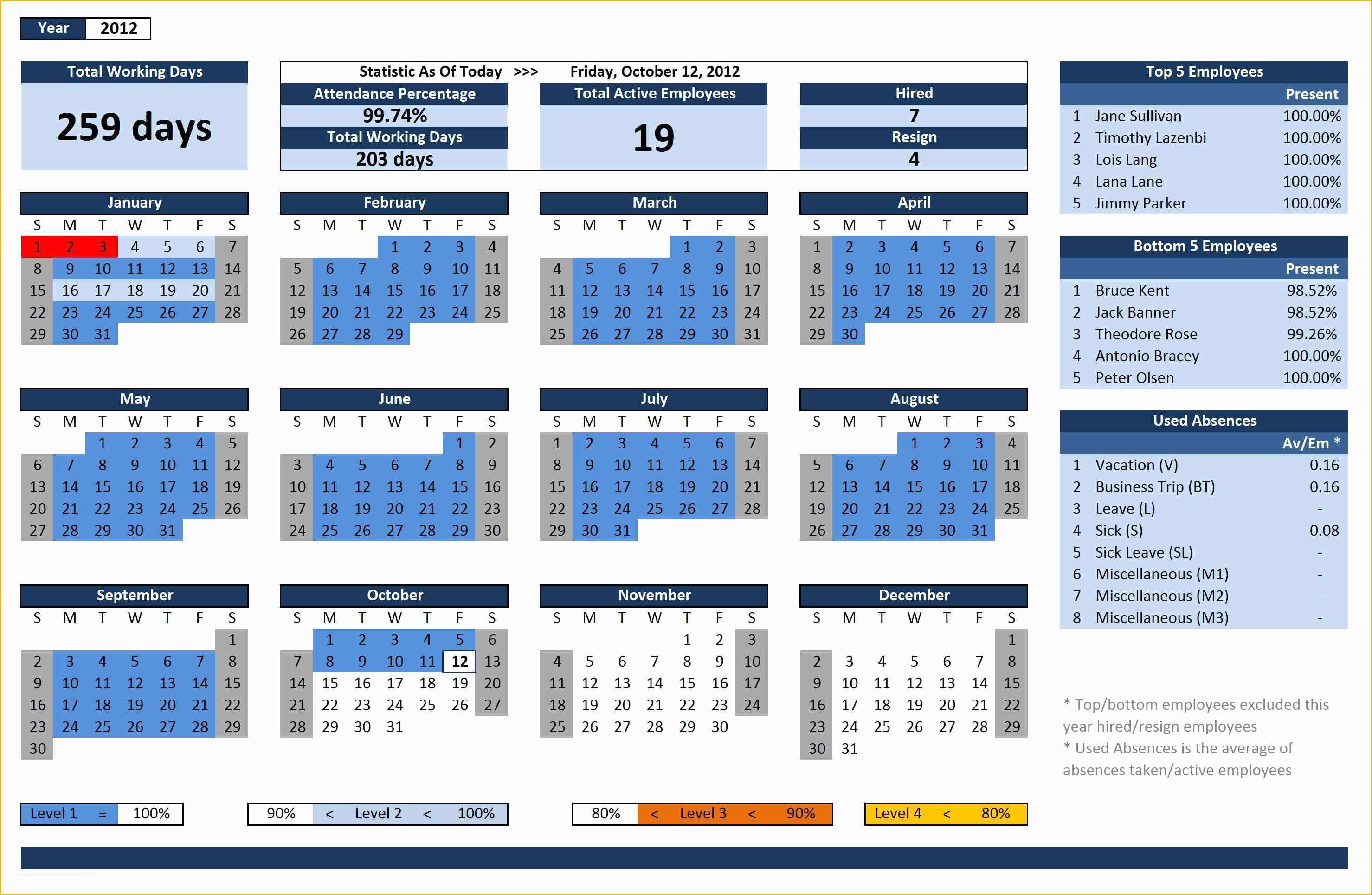Toggle the Top 5 Employees panel header
Screen dimensions: 1372x895
point(1211,72)
